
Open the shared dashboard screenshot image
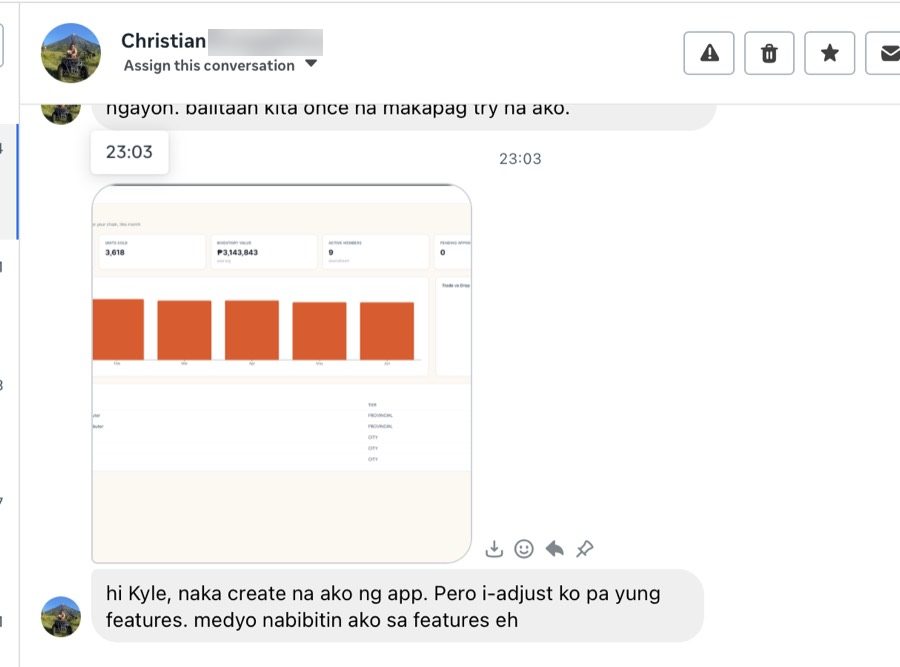click(x=281, y=374)
